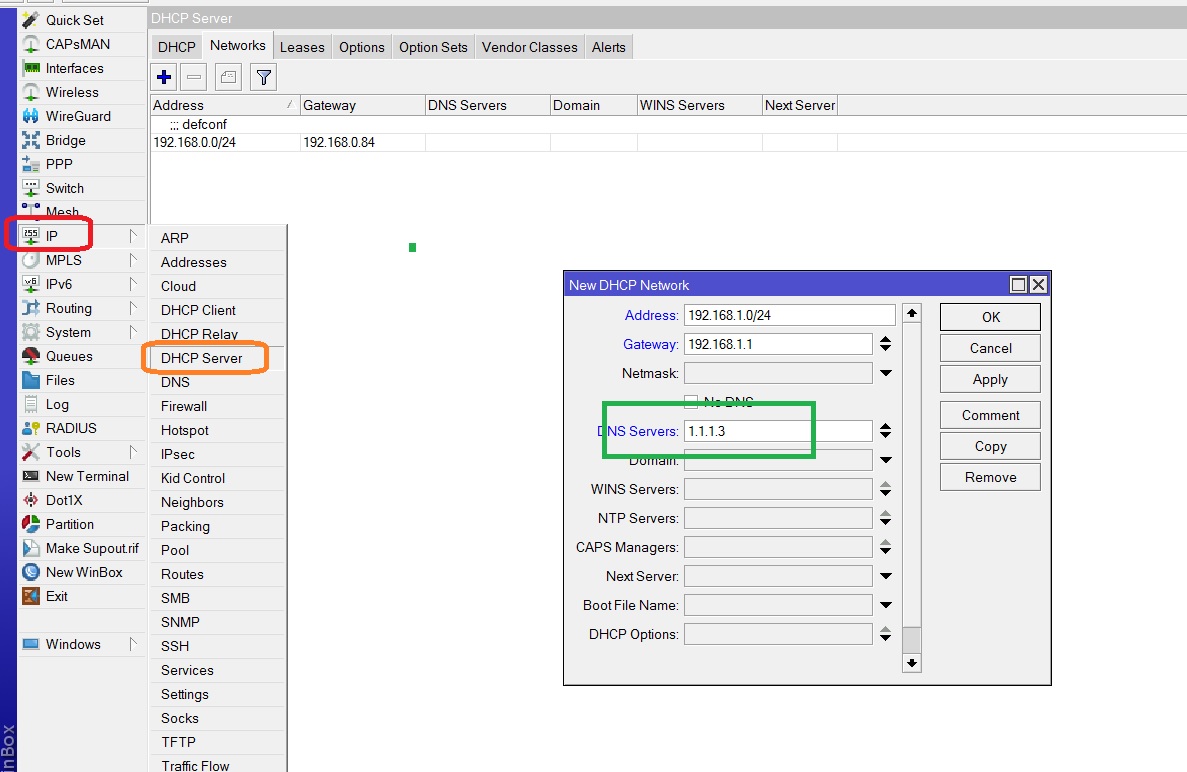The image size is (1187, 772).
Task: Open the Queues sidebar item
Action: tap(69, 356)
